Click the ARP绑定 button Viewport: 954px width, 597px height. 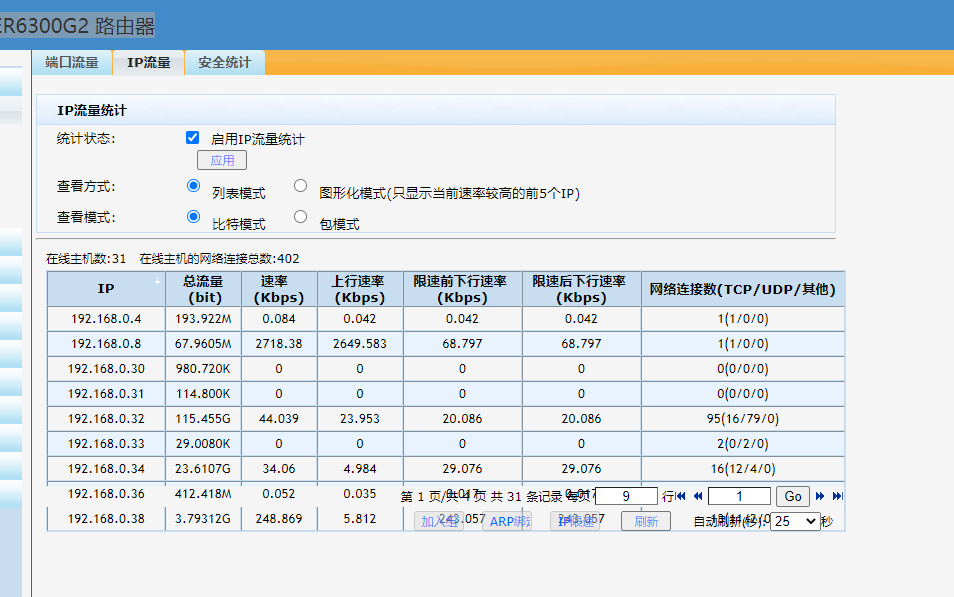(508, 521)
